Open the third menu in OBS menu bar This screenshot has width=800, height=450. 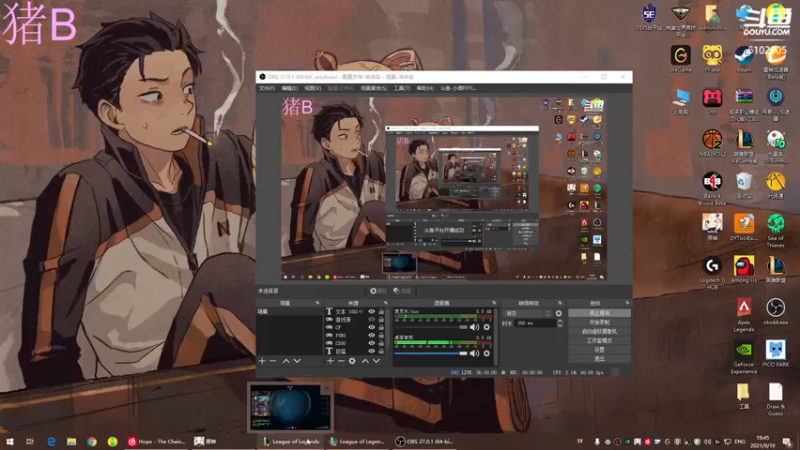[x=312, y=88]
